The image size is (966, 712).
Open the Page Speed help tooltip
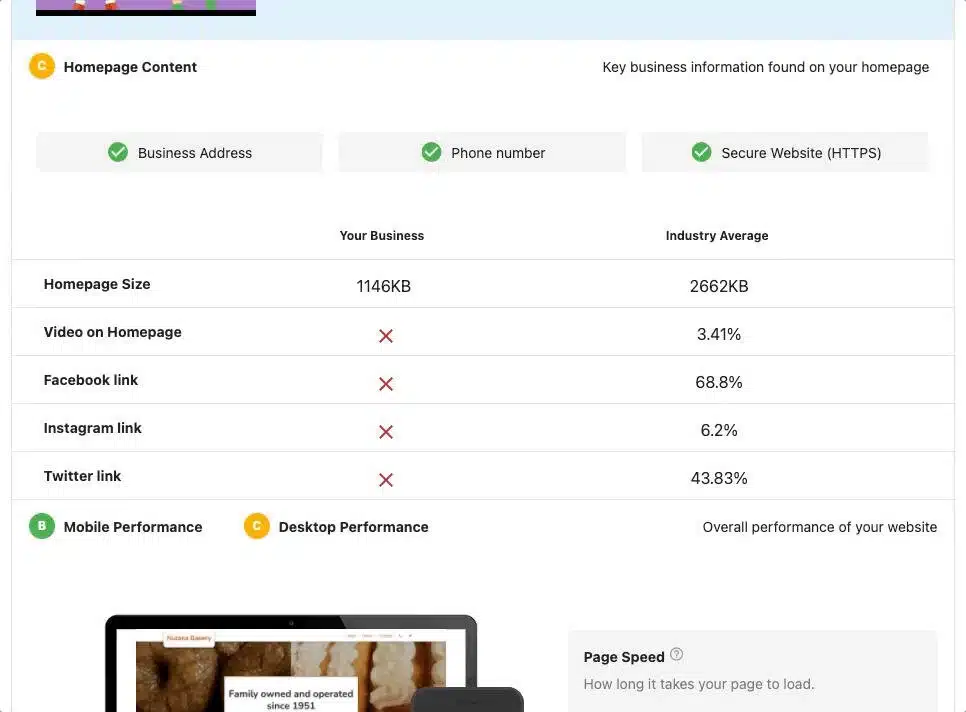(676, 653)
